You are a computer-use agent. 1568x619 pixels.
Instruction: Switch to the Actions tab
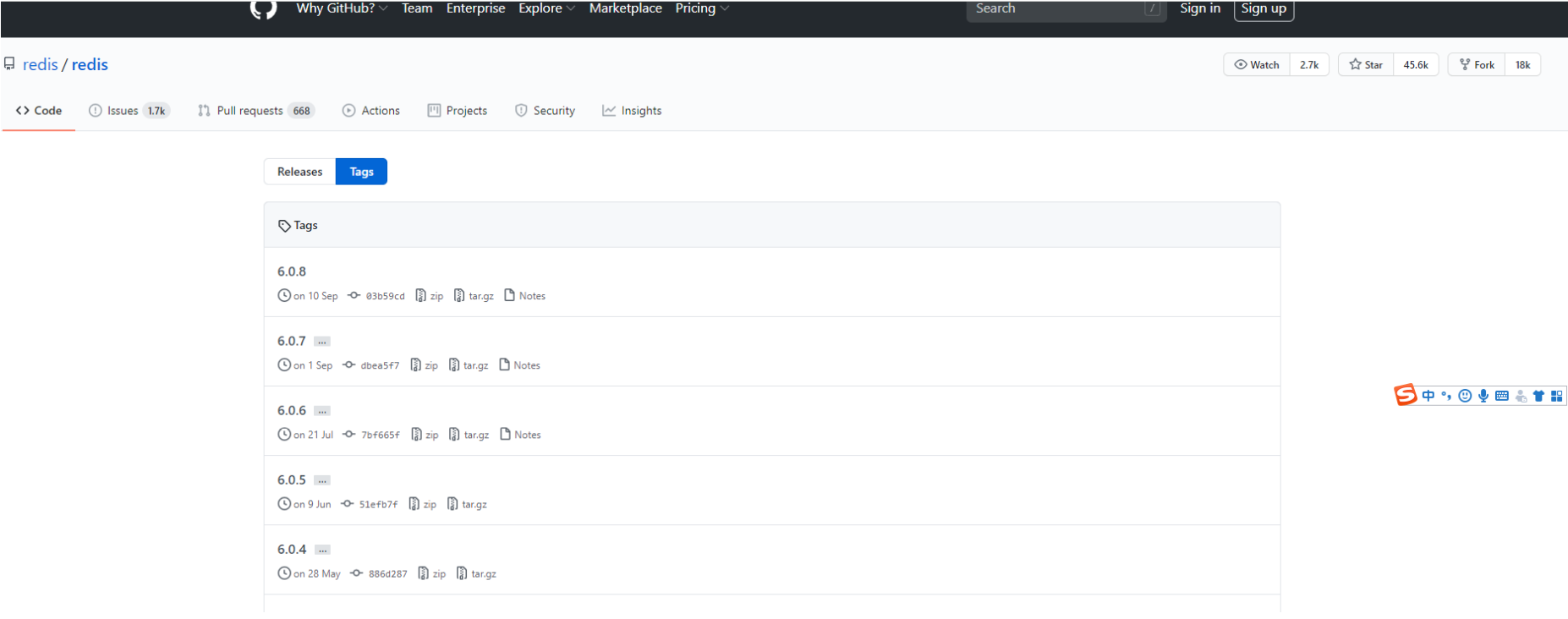tap(371, 111)
